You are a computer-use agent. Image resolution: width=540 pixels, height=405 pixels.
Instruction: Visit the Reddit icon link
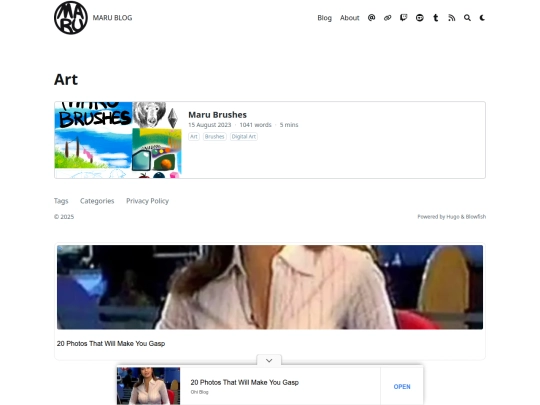pyautogui.click(x=419, y=18)
